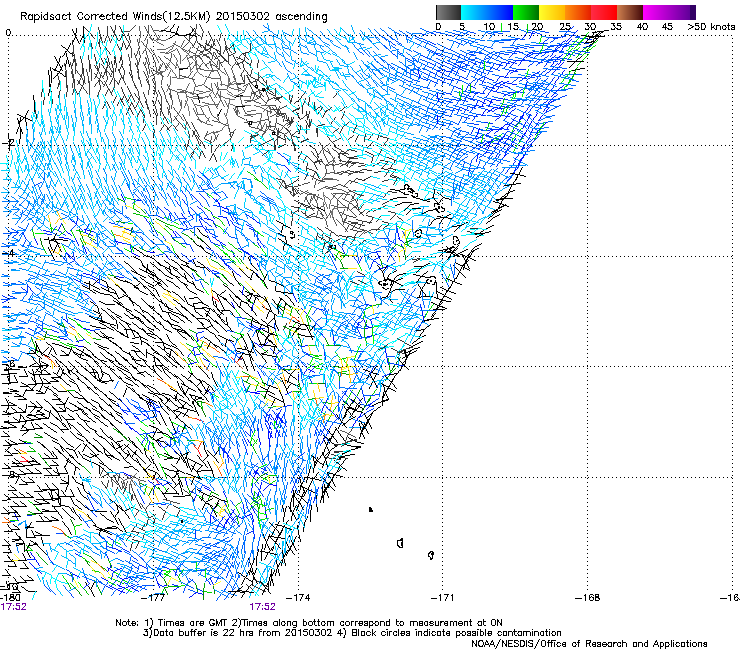Click the magenta 40–45 knots legend swatch
The width and height of the screenshot is (740, 650).
pyautogui.click(x=656, y=12)
